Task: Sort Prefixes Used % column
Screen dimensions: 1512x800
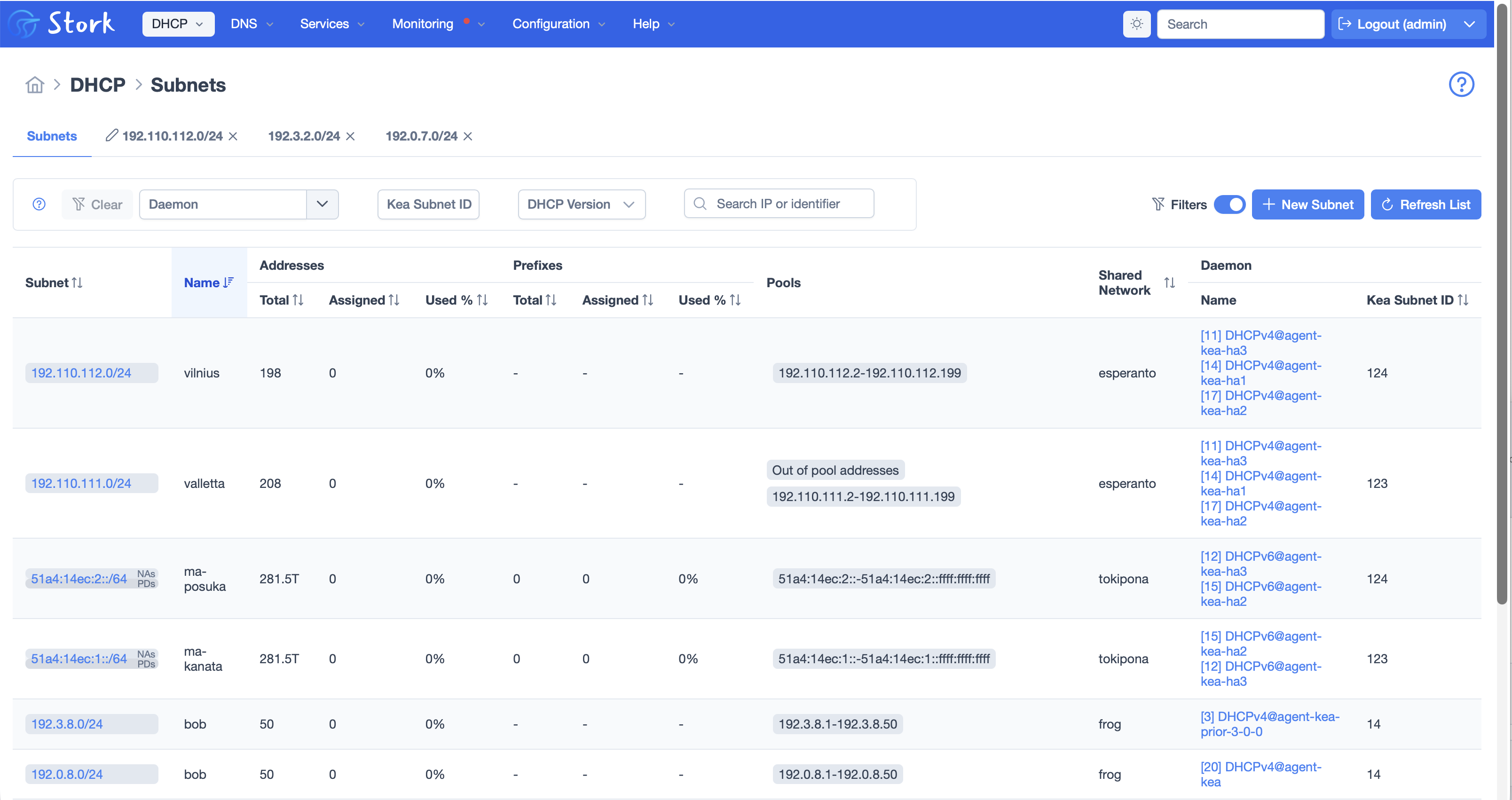Action: (x=735, y=300)
